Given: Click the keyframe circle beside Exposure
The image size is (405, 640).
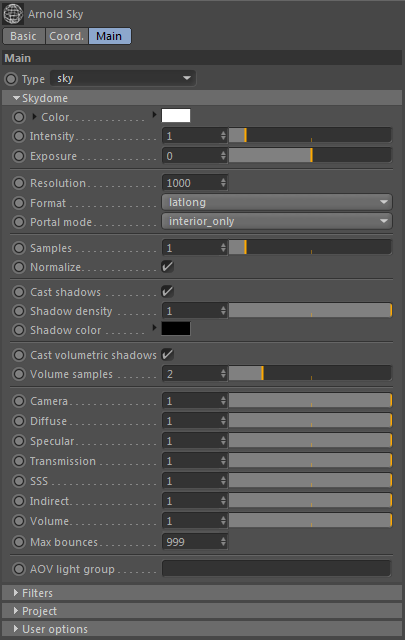Looking at the screenshot, I should 19,156.
